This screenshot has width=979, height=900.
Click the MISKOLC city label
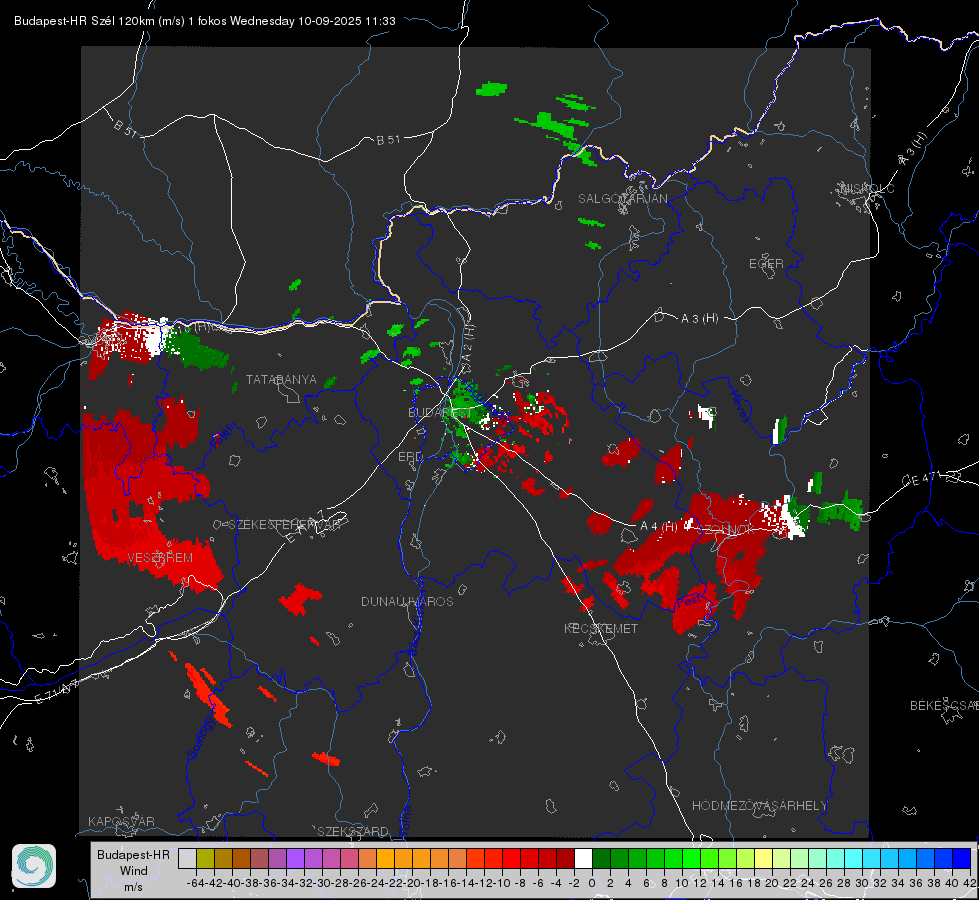[x=867, y=189]
